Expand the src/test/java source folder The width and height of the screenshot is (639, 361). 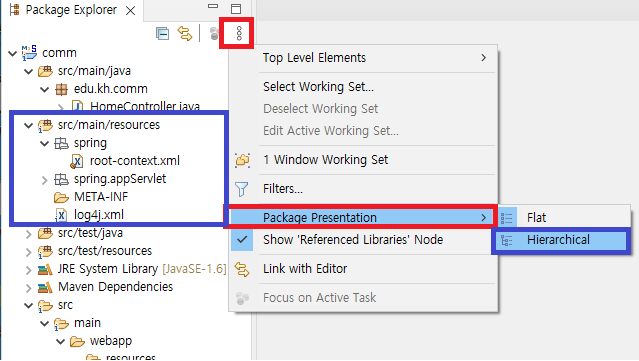click(x=29, y=234)
